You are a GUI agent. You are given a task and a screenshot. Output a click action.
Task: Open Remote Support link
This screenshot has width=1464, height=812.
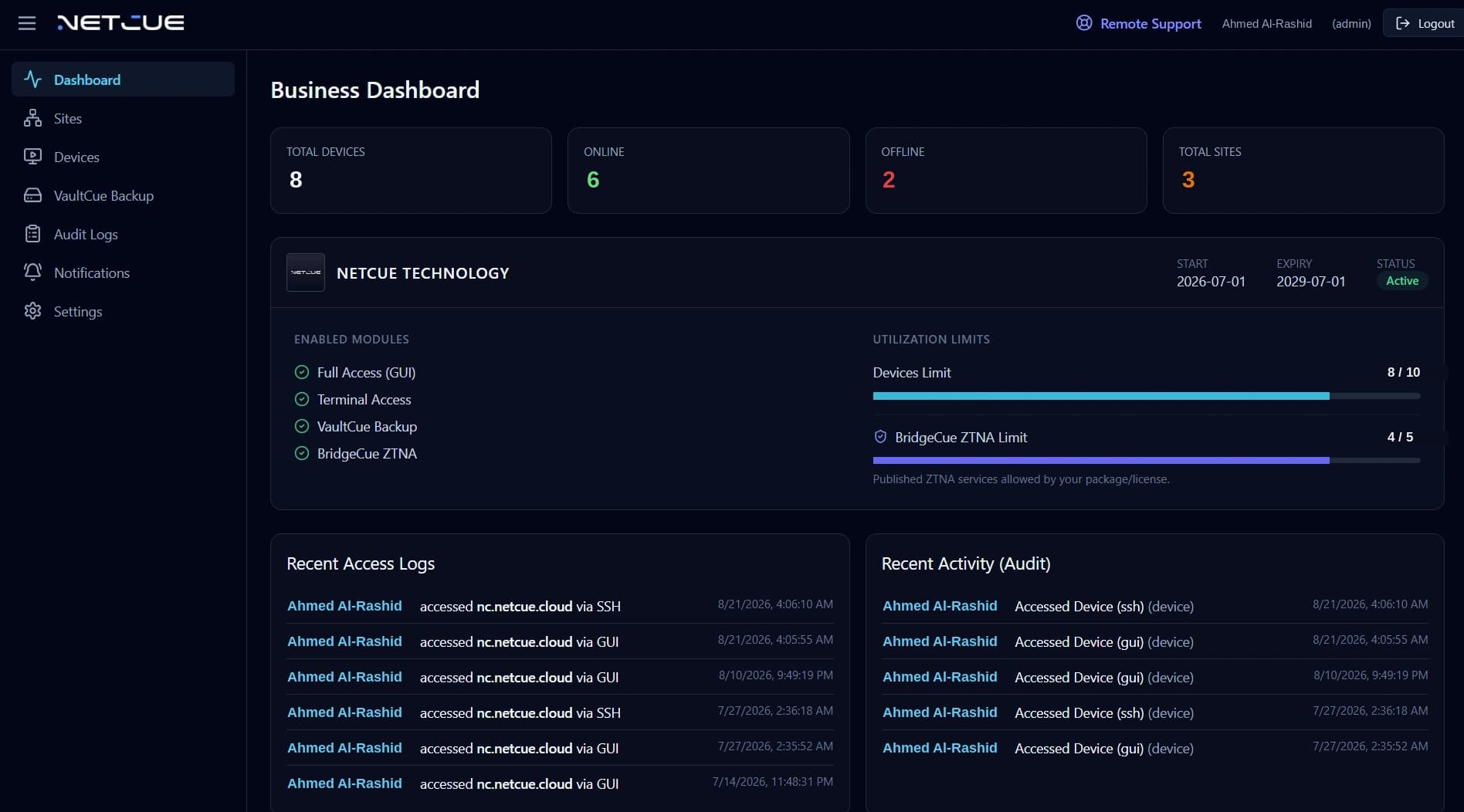[x=1139, y=23]
